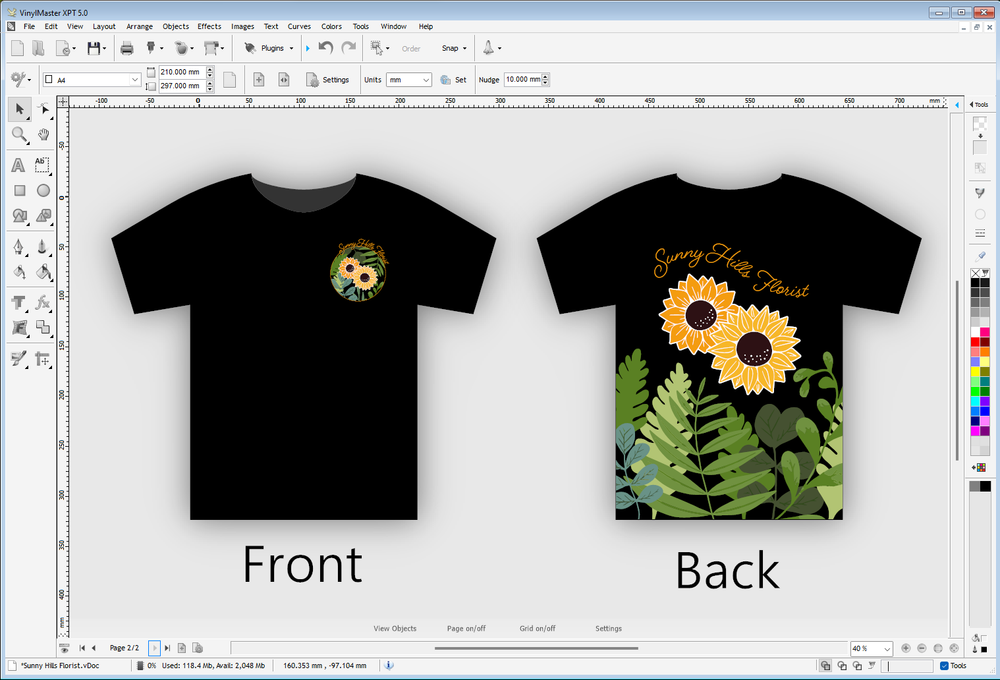Click the Print icon
The width and height of the screenshot is (1000, 680).
point(127,47)
